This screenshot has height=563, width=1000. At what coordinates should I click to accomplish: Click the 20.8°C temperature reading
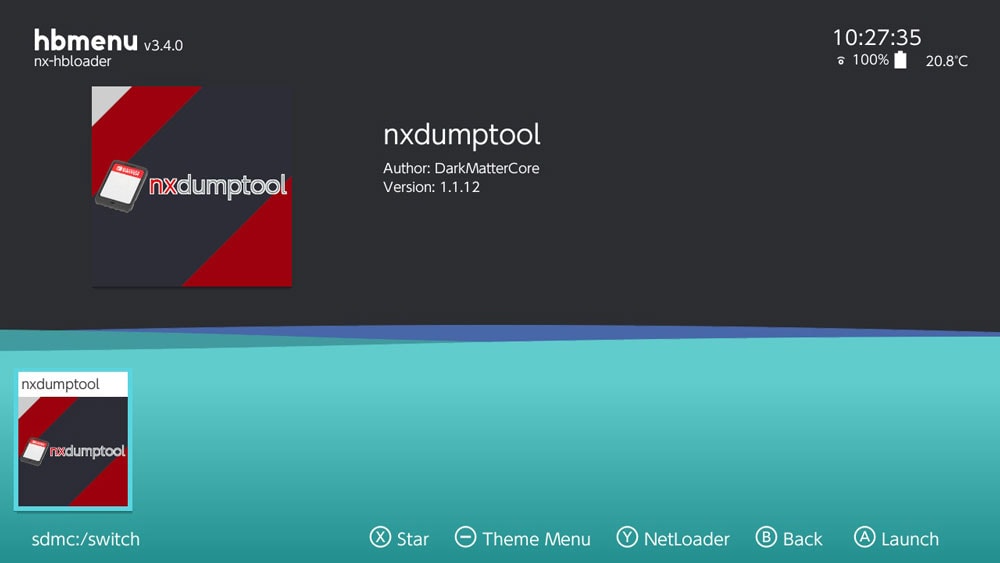[x=946, y=61]
